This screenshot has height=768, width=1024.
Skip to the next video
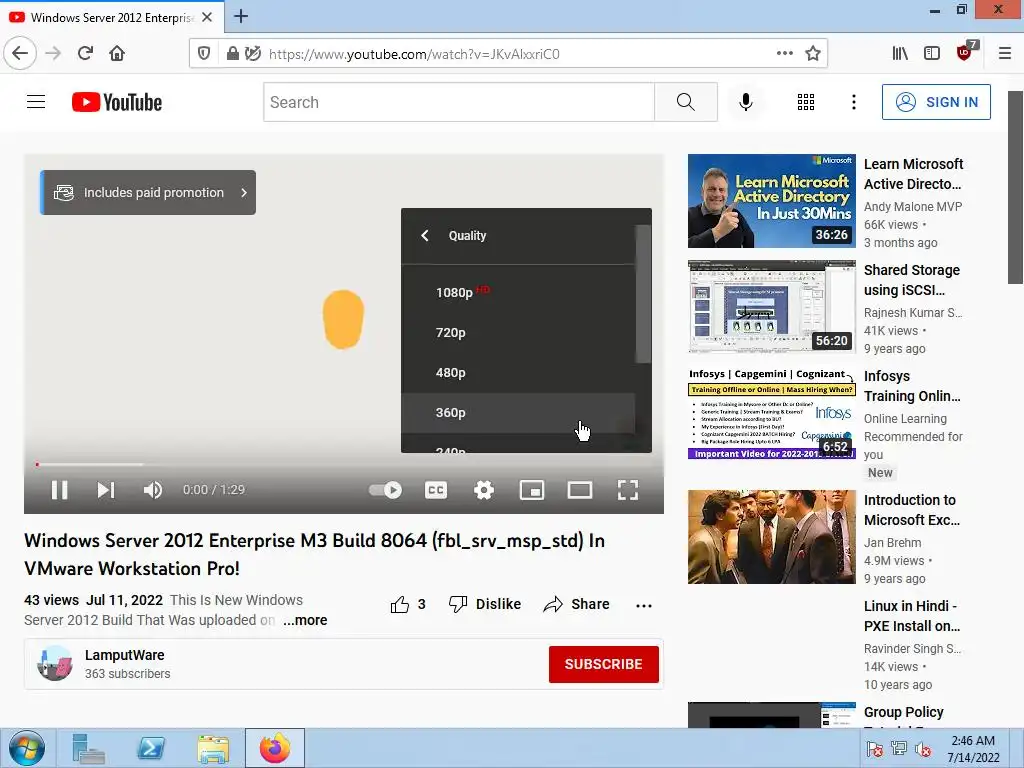106,490
